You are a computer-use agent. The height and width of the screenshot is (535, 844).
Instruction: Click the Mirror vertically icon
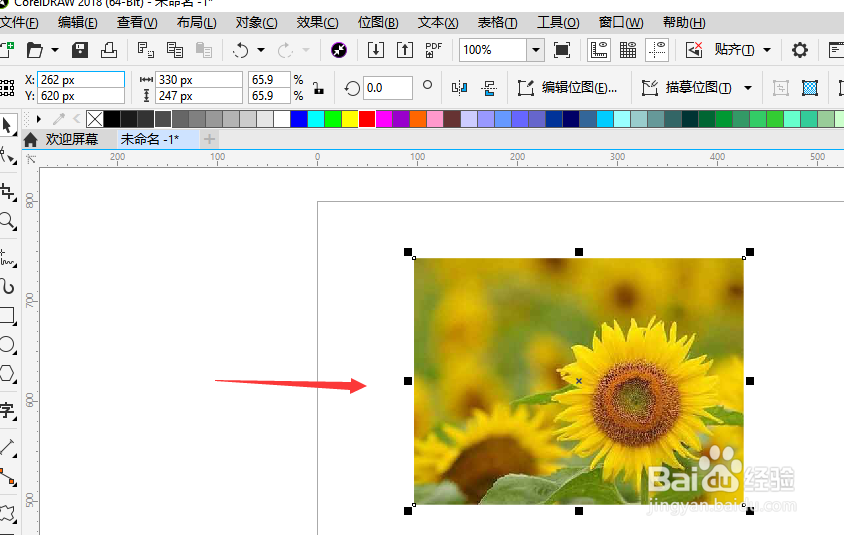coord(489,88)
